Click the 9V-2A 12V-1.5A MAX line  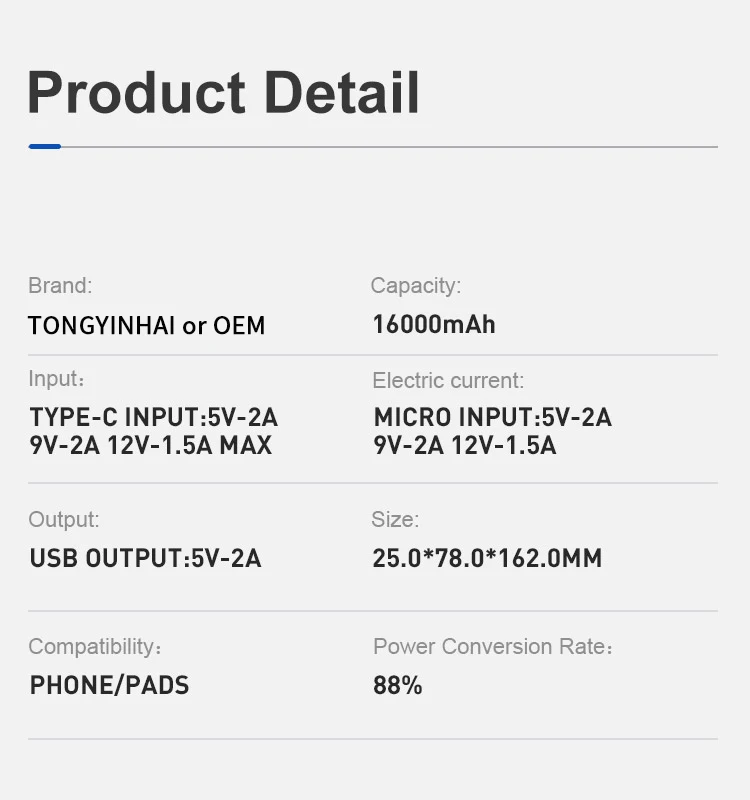(151, 445)
